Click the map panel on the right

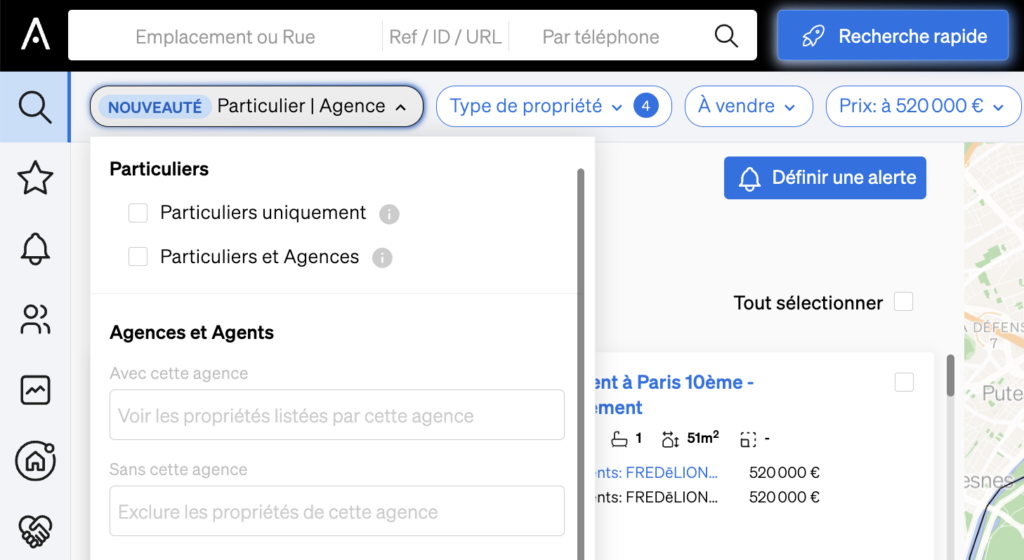coord(994,351)
